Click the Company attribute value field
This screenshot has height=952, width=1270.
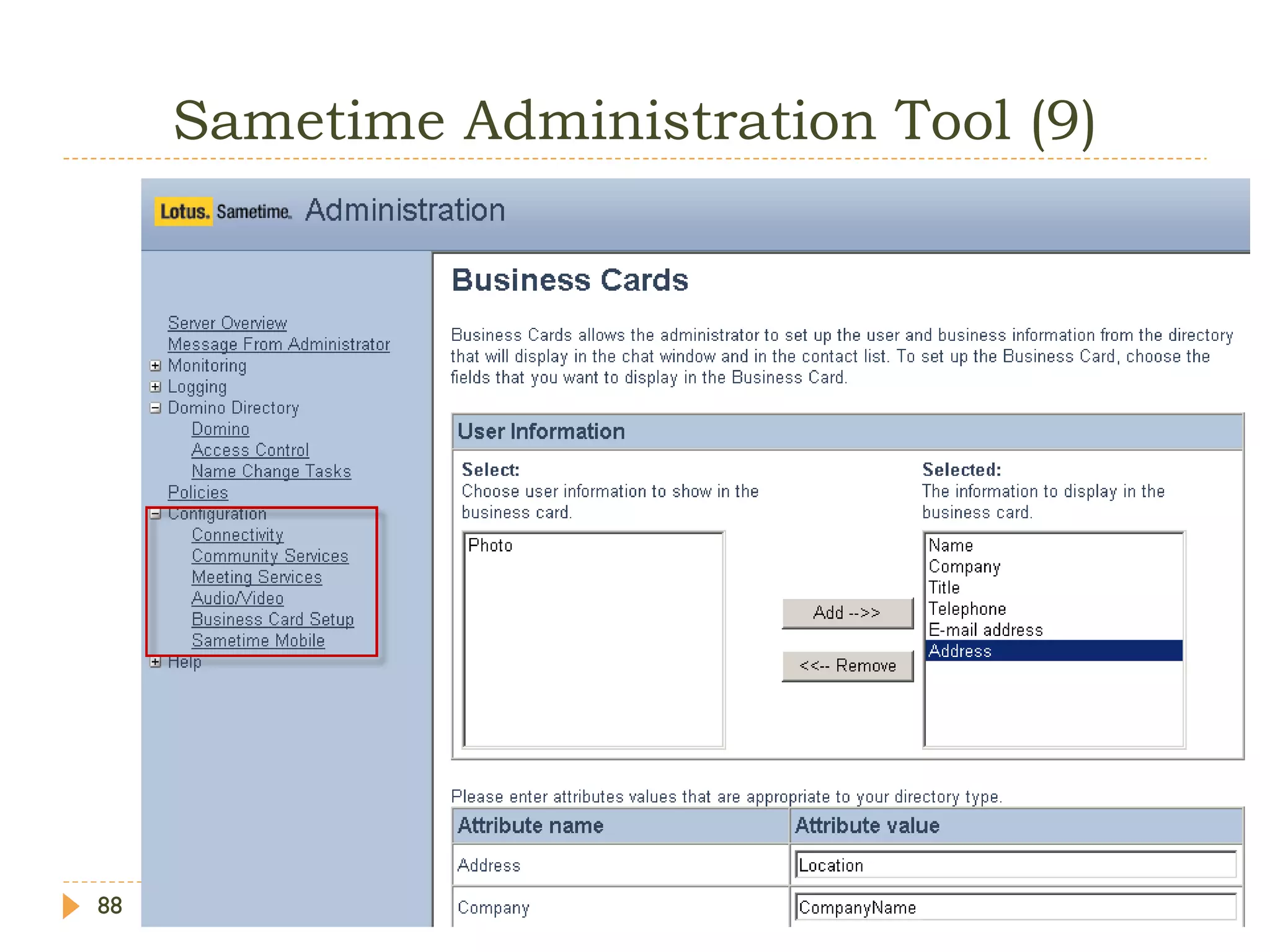1016,907
